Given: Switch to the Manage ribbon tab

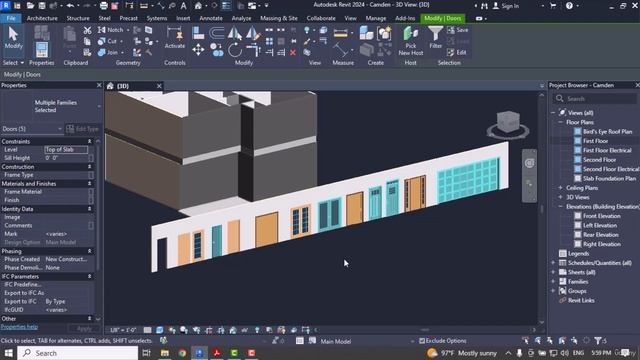Looking at the screenshot, I should click(376, 18).
